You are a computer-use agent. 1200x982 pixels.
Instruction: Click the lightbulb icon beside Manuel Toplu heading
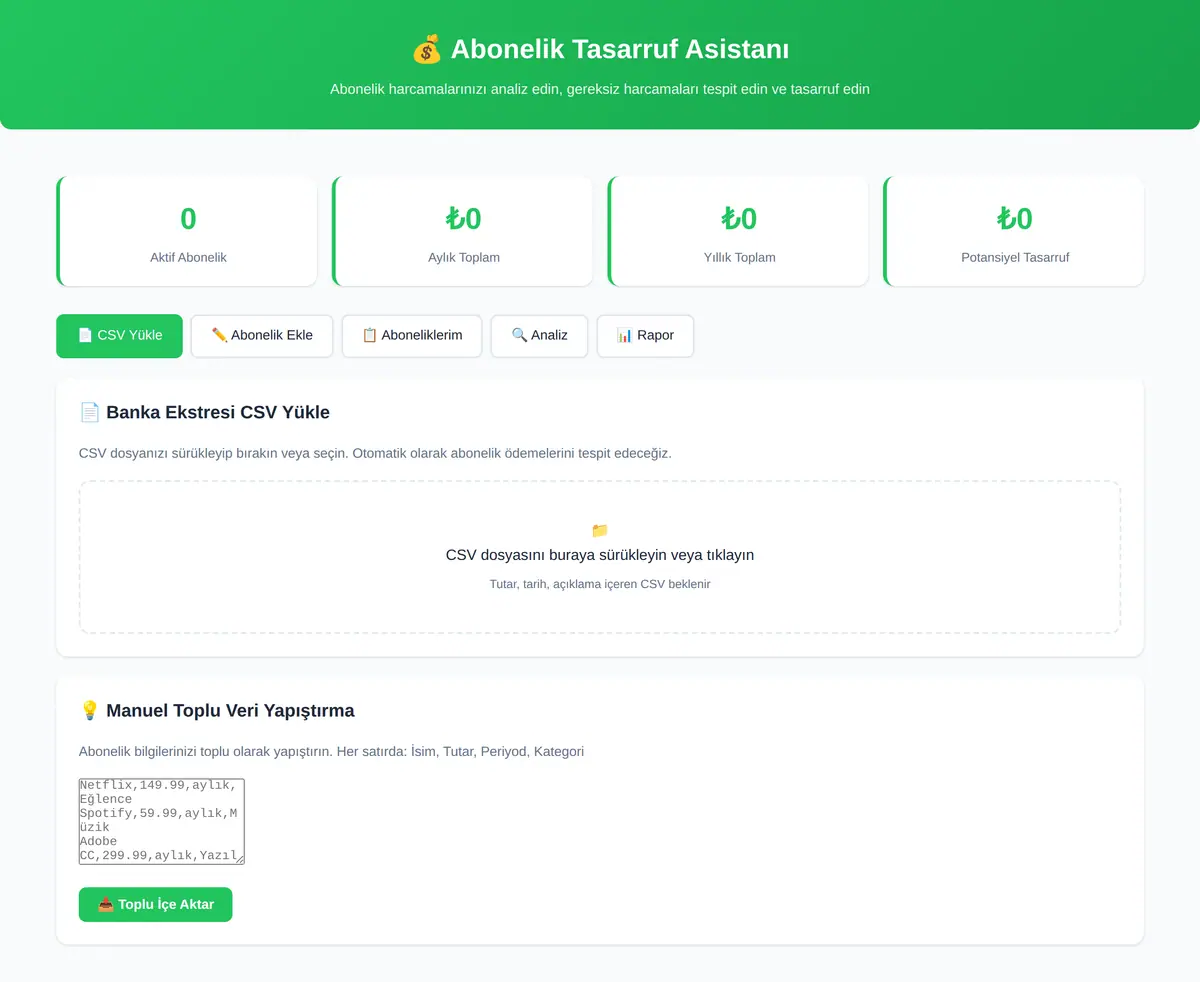[89, 710]
